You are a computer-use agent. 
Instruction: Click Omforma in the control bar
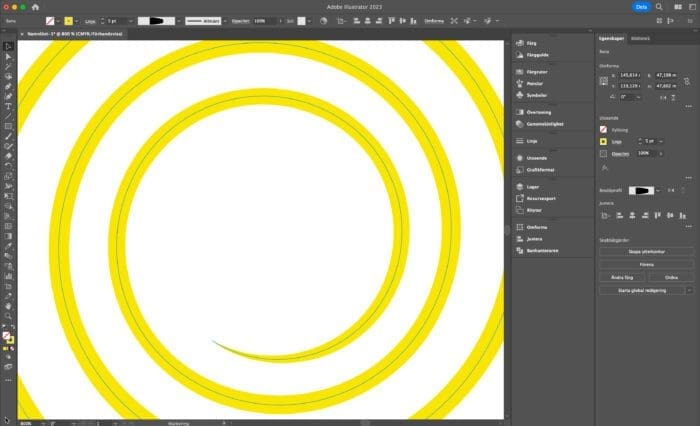pos(433,21)
